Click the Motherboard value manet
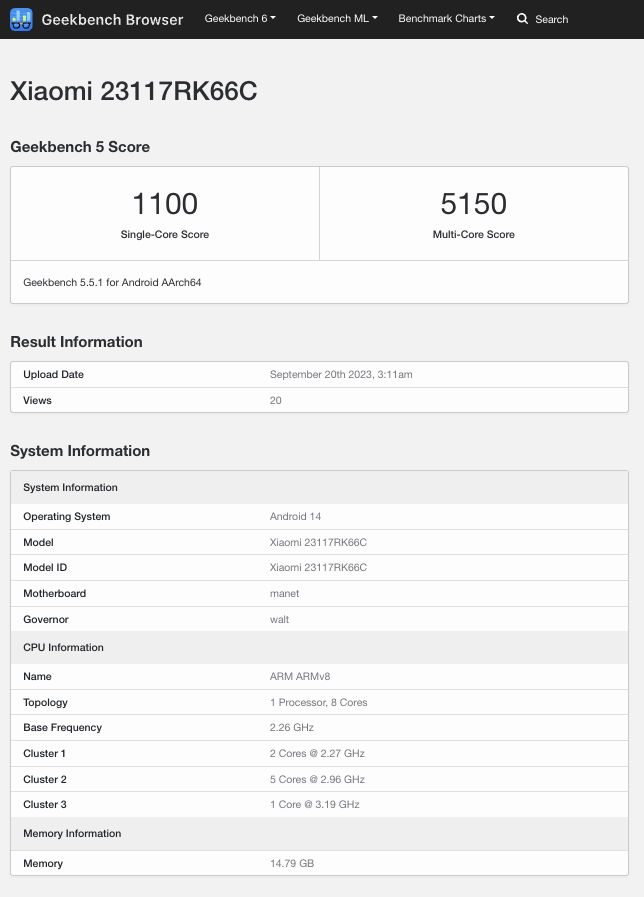Screen dimensions: 644x897 click(x=285, y=594)
